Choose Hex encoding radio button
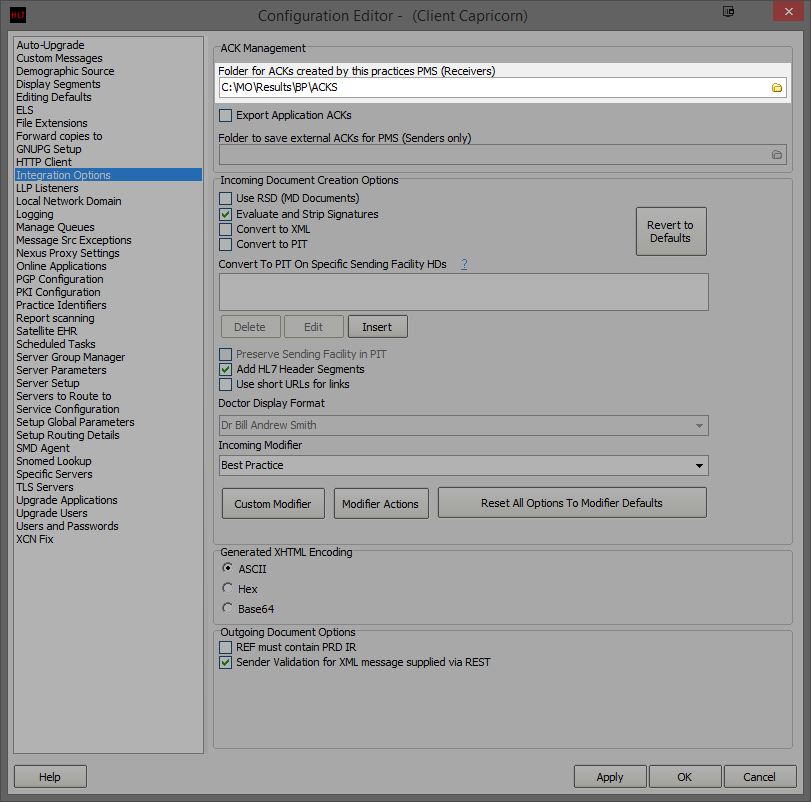Image resolution: width=811 pixels, height=802 pixels. click(228, 589)
